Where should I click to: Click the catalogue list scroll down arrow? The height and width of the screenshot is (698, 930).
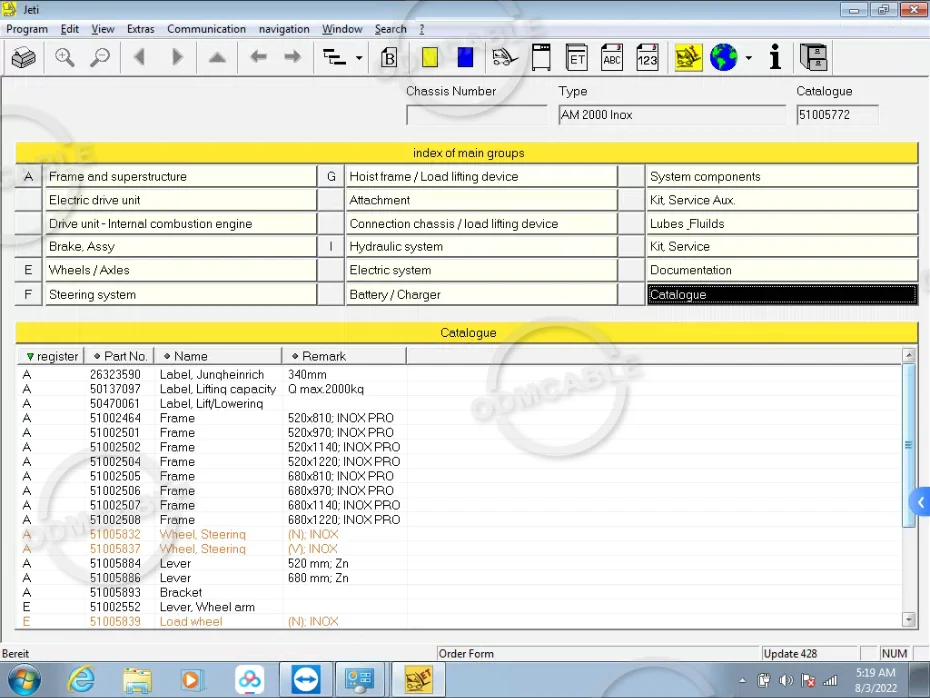click(x=909, y=620)
